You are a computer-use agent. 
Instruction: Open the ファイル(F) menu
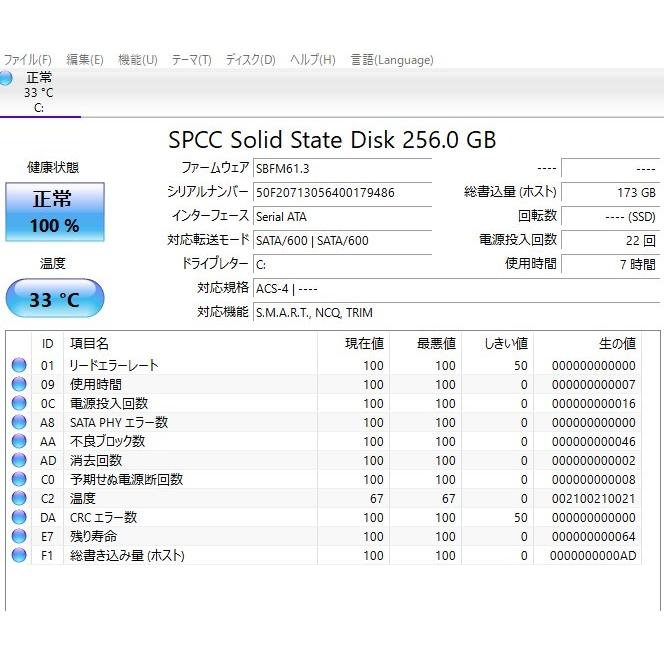tap(27, 60)
